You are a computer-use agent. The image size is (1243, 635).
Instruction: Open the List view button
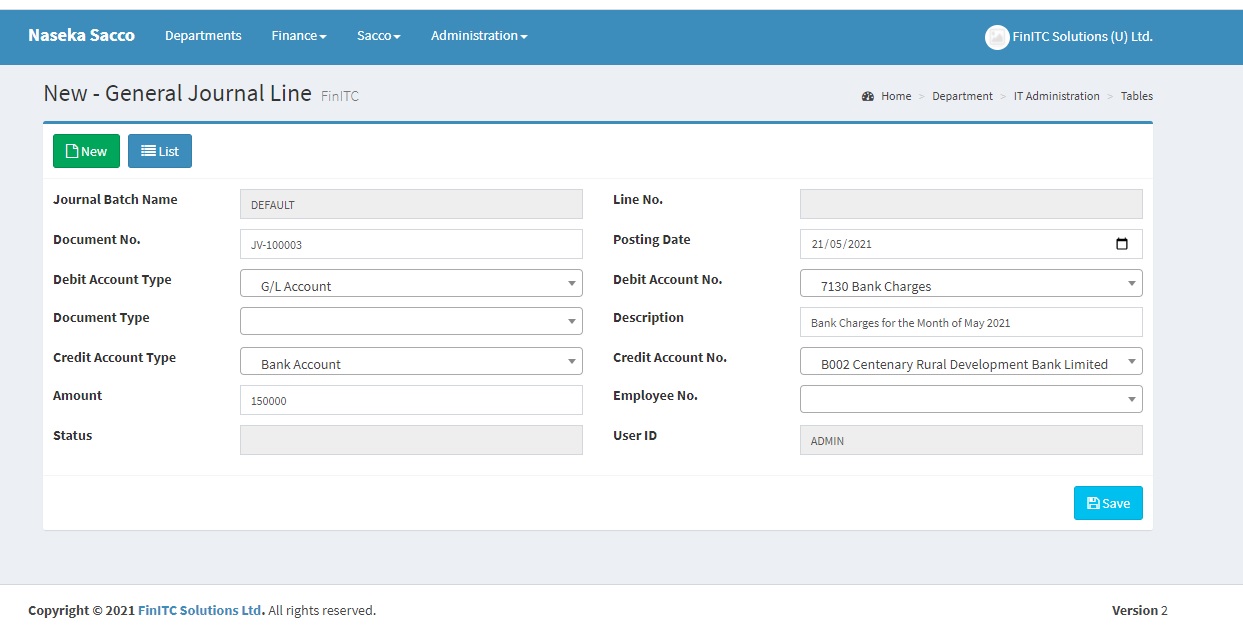[160, 151]
